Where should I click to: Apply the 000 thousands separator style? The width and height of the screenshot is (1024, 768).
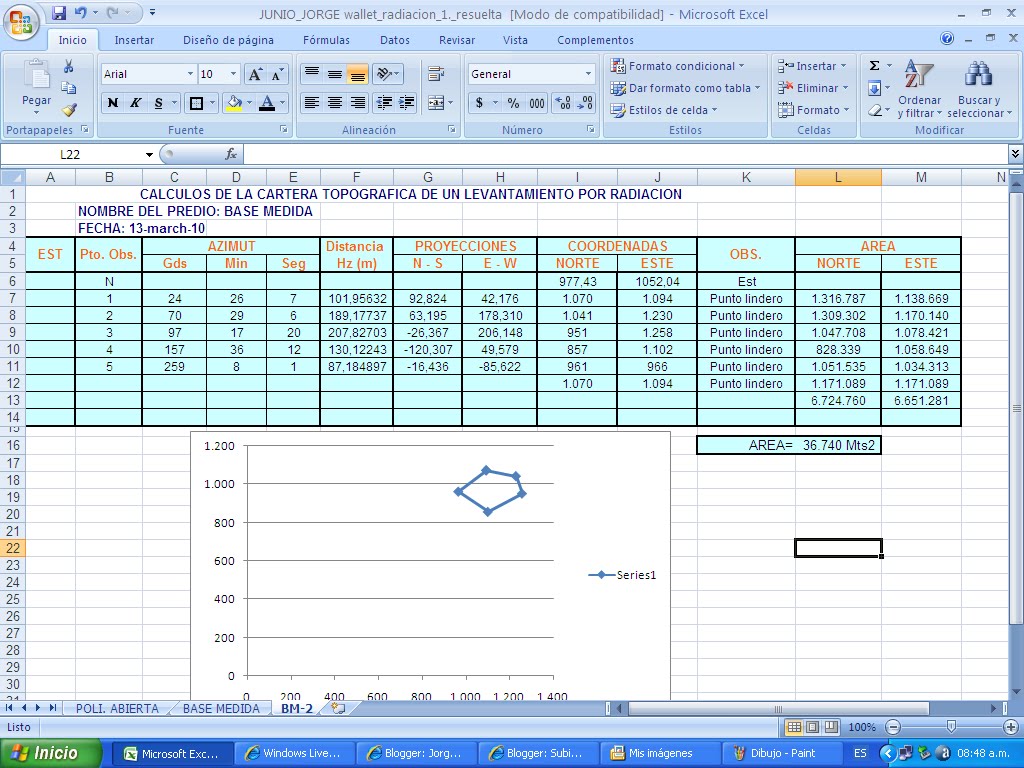tap(537, 103)
